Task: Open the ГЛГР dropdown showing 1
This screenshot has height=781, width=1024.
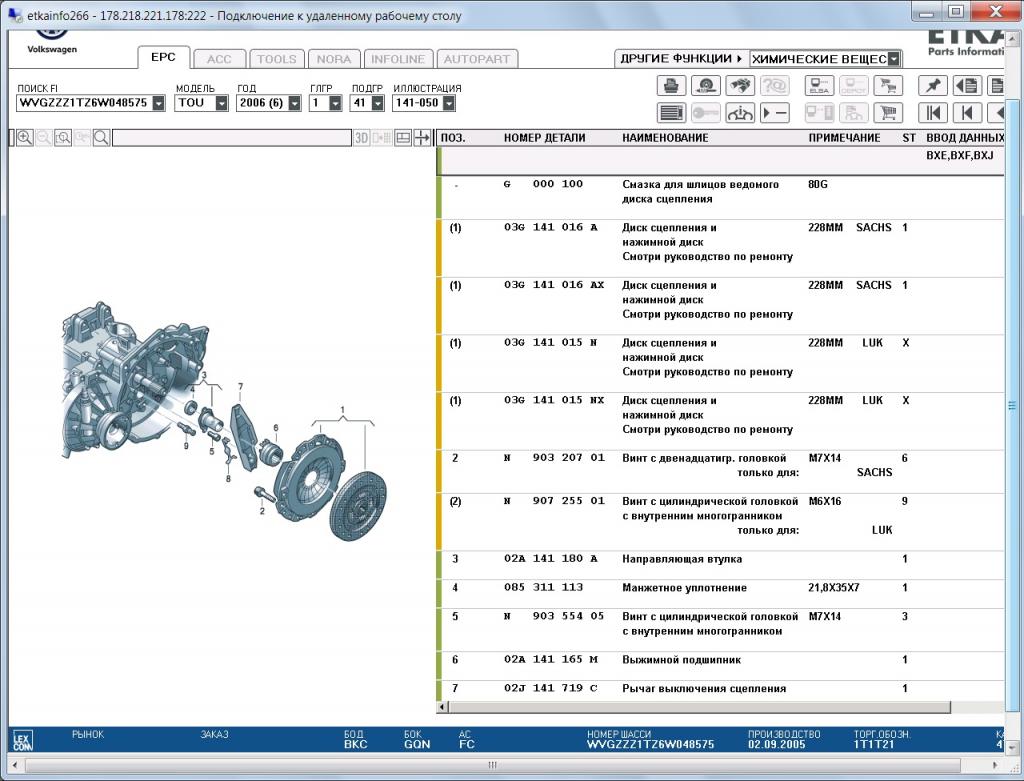Action: [335, 103]
